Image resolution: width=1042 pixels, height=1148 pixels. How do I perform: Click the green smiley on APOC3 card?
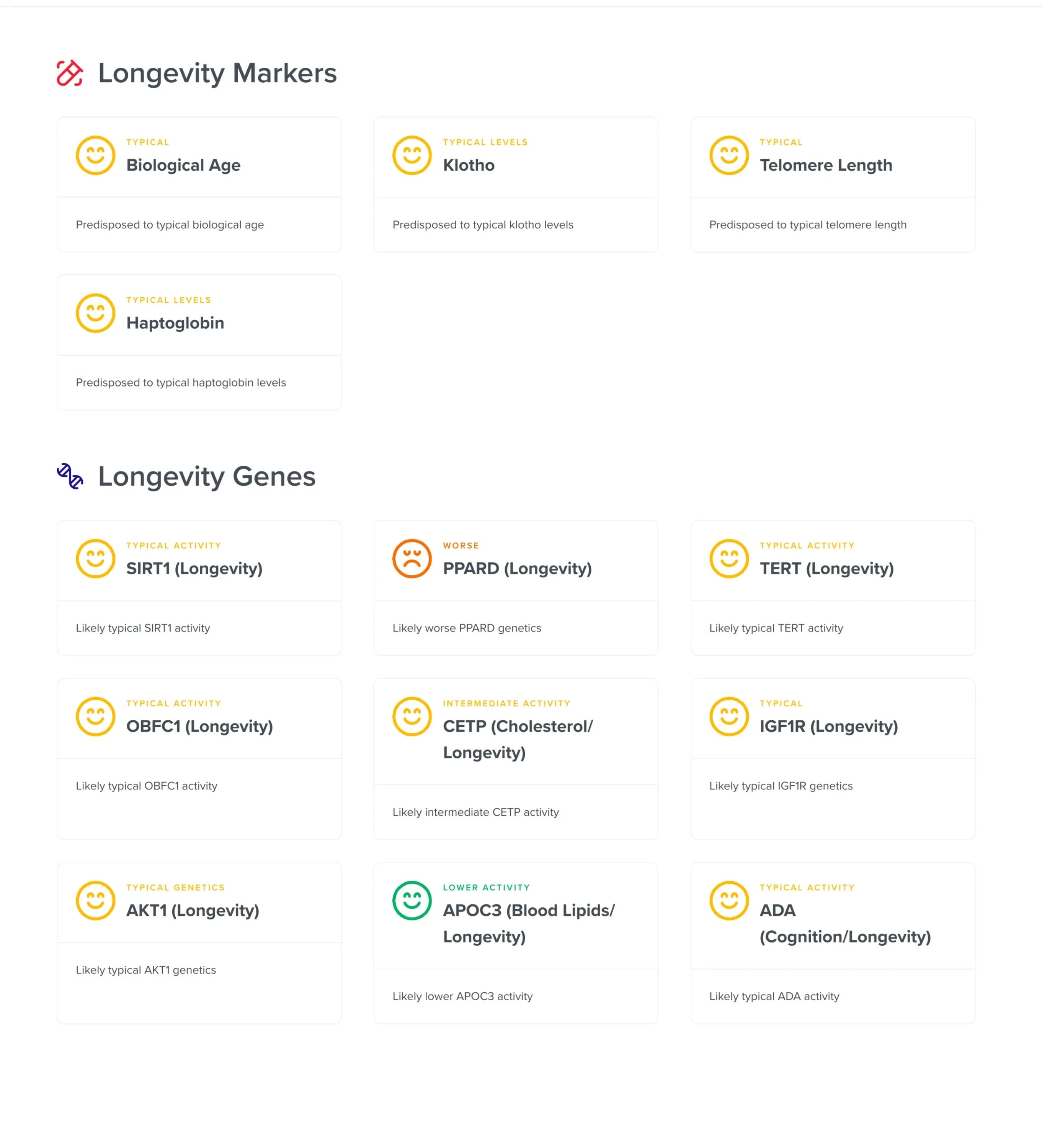pyautogui.click(x=412, y=901)
